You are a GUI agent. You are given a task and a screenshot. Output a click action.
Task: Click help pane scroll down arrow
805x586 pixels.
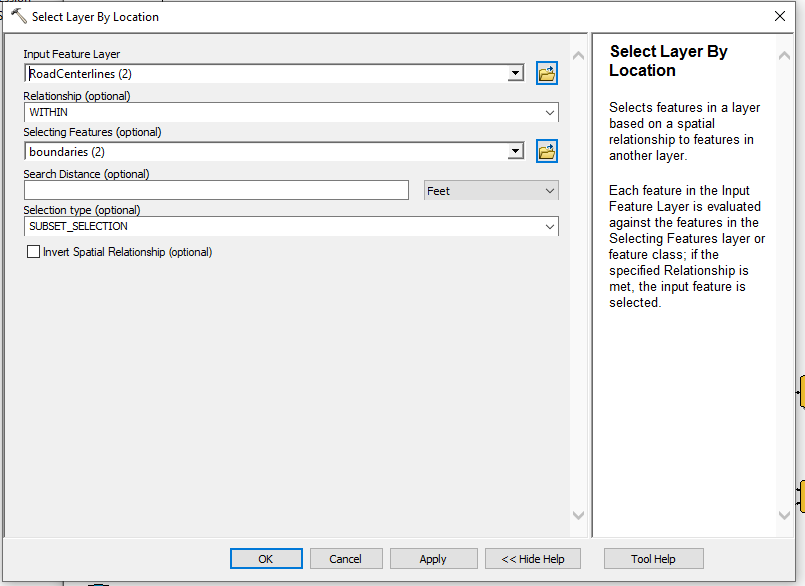(x=784, y=515)
